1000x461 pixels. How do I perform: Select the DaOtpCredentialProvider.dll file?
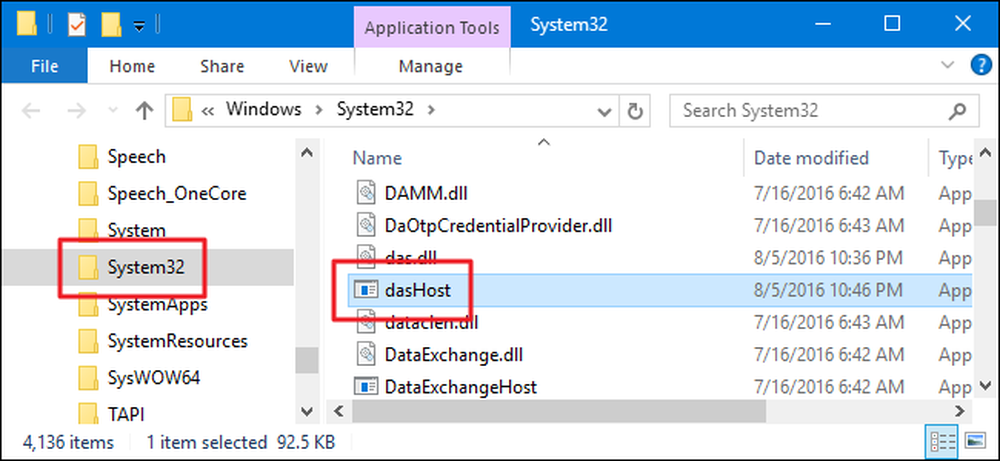pos(499,225)
